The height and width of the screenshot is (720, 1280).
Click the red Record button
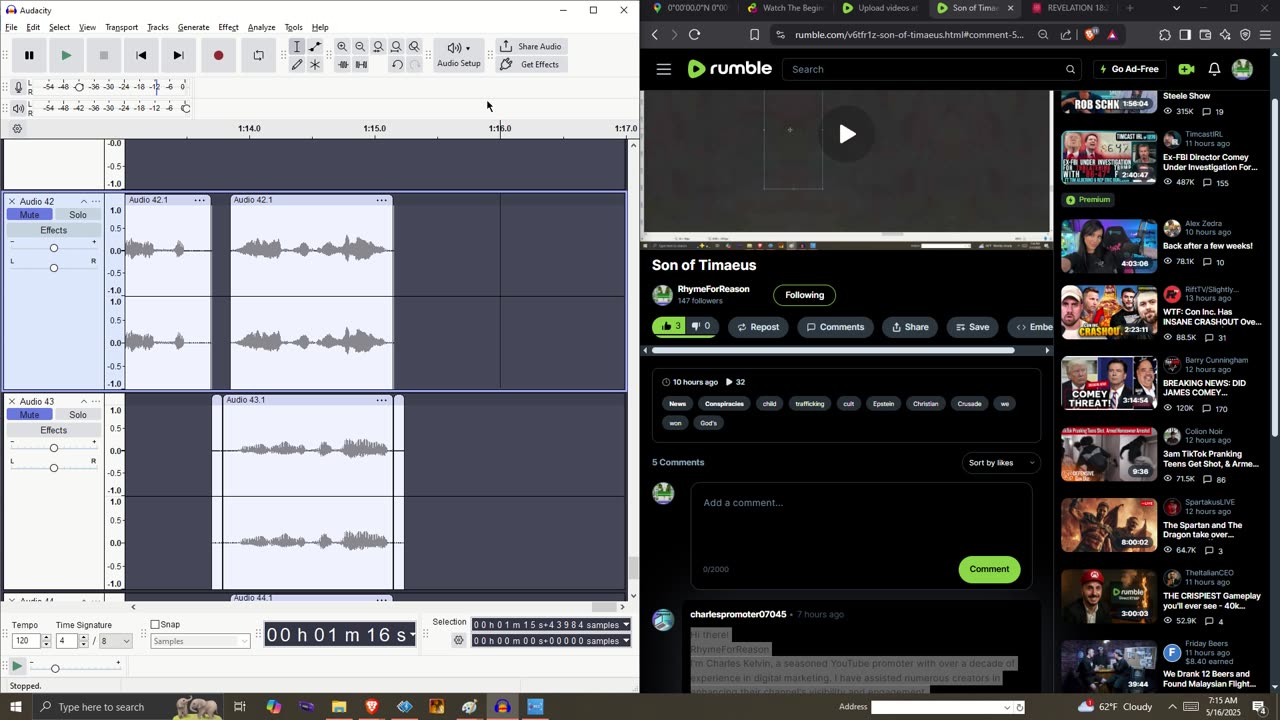[219, 55]
